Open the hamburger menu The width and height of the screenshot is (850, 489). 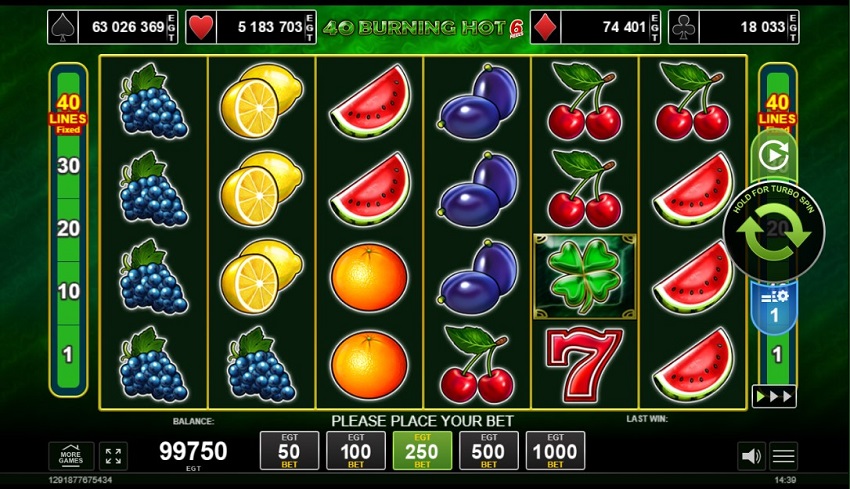tap(783, 456)
